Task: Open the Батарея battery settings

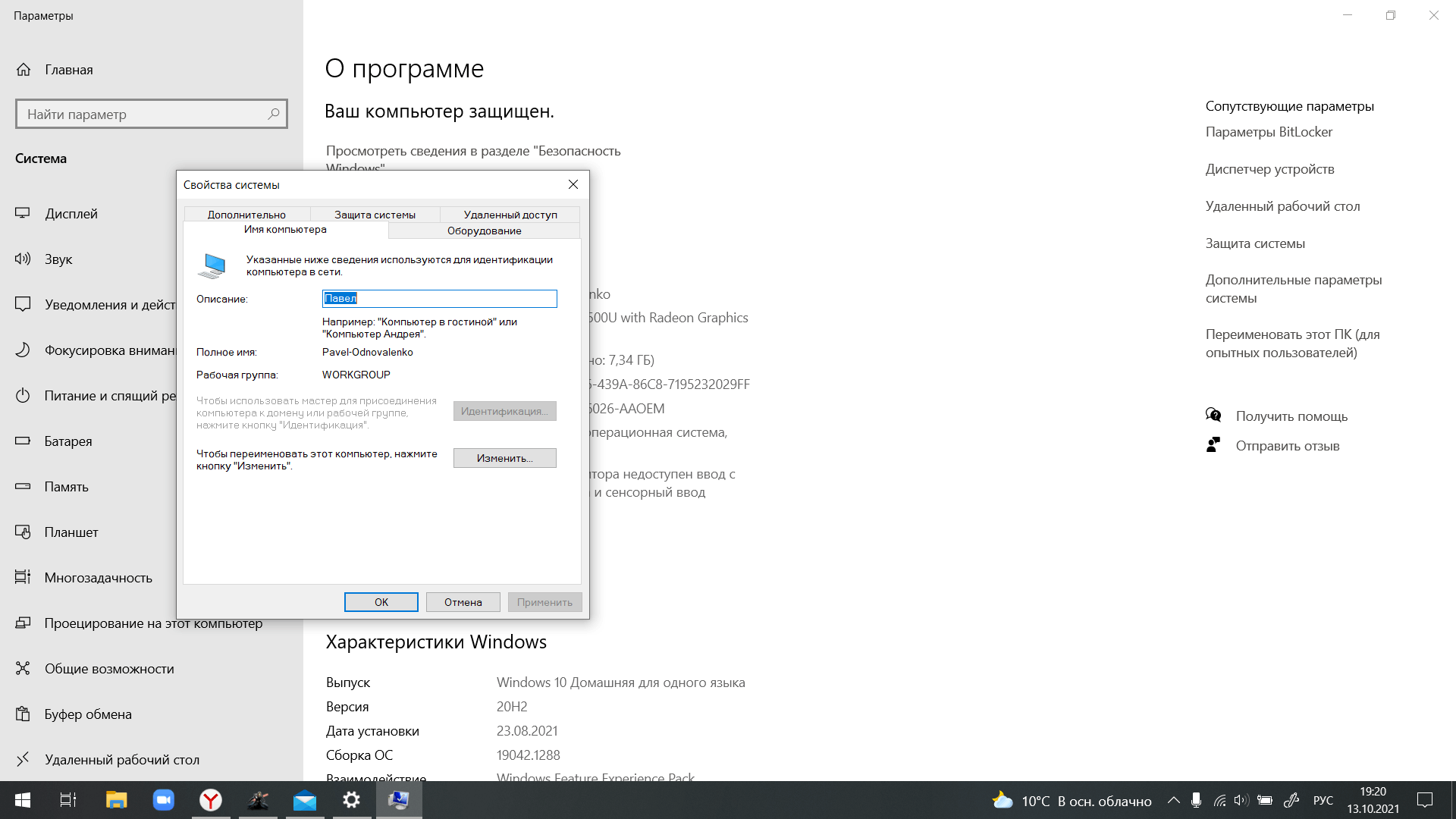Action: [x=67, y=441]
